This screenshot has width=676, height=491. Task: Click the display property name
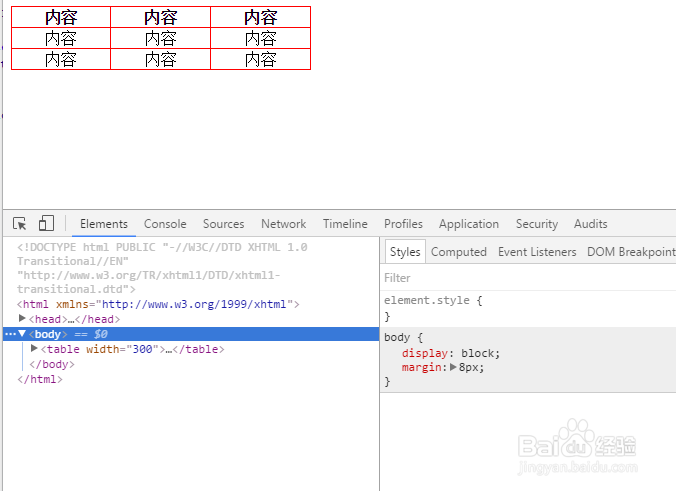[425, 353]
